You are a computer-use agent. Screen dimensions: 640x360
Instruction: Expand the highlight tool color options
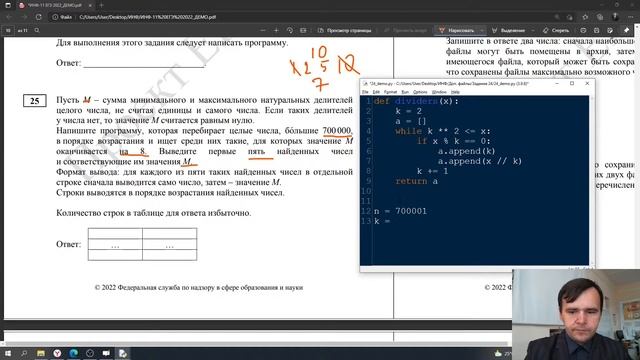(533, 30)
